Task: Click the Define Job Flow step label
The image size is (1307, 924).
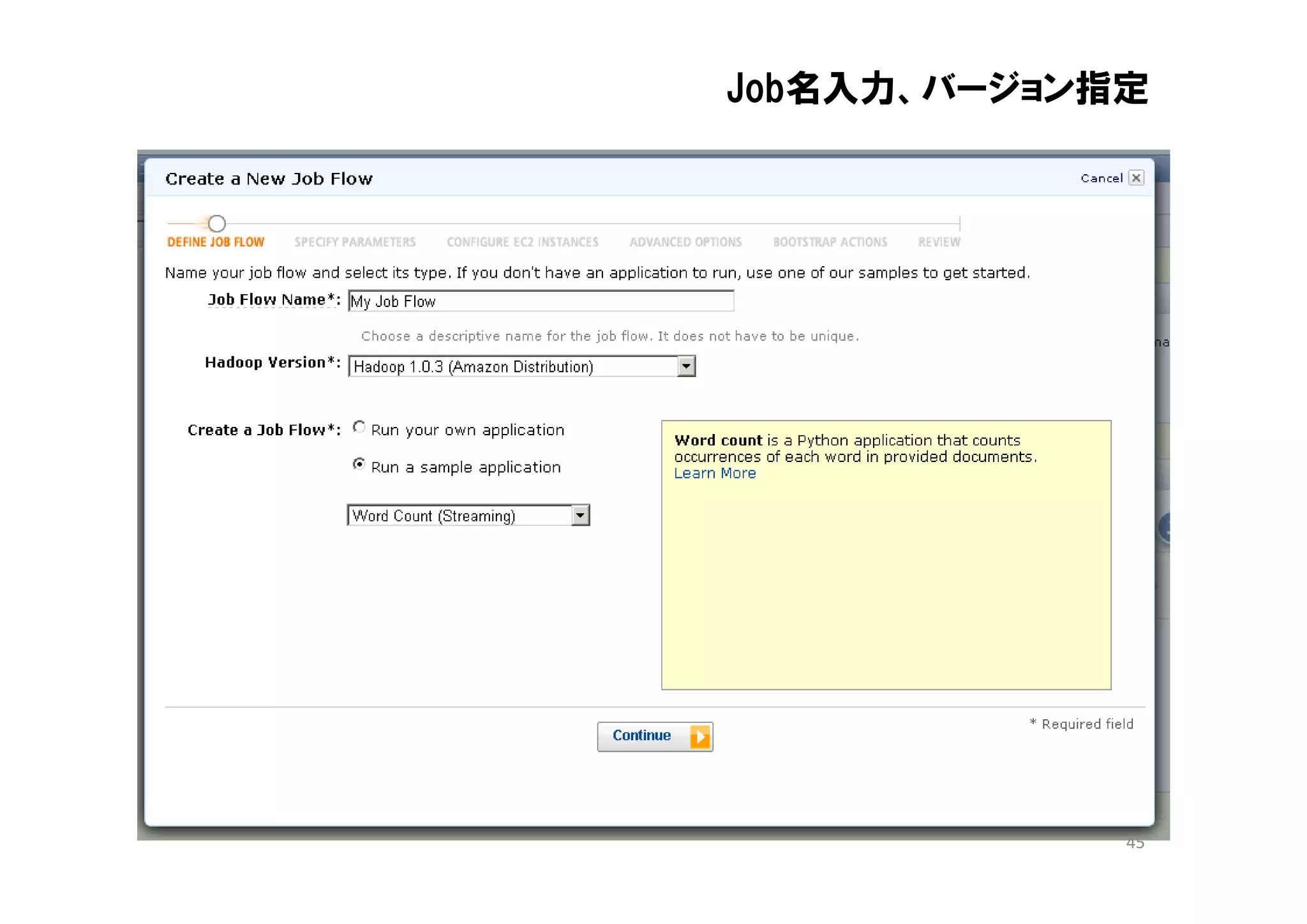Action: click(x=216, y=242)
